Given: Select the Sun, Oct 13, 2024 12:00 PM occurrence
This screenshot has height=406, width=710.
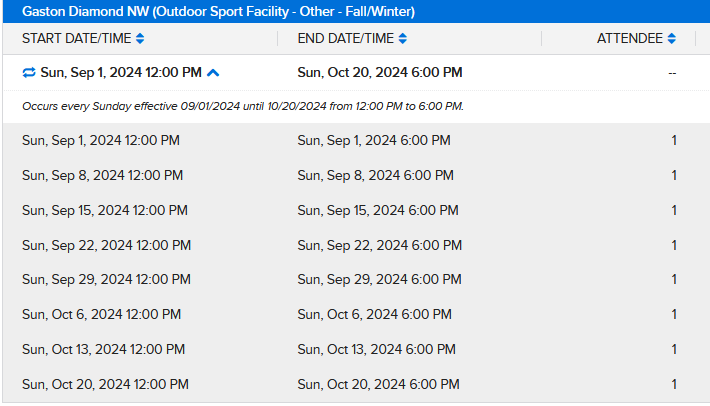Looking at the screenshot, I should [x=103, y=349].
